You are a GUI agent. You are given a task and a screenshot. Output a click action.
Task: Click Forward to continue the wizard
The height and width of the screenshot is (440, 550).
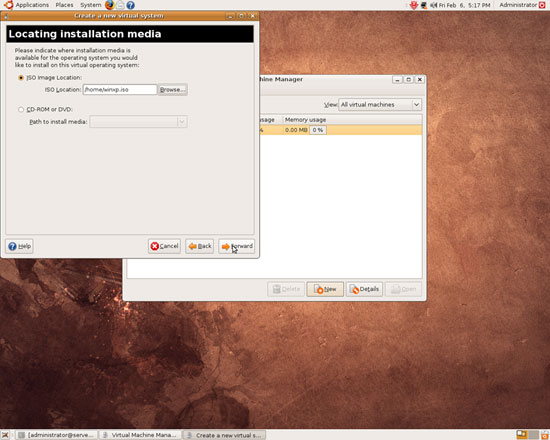236,246
